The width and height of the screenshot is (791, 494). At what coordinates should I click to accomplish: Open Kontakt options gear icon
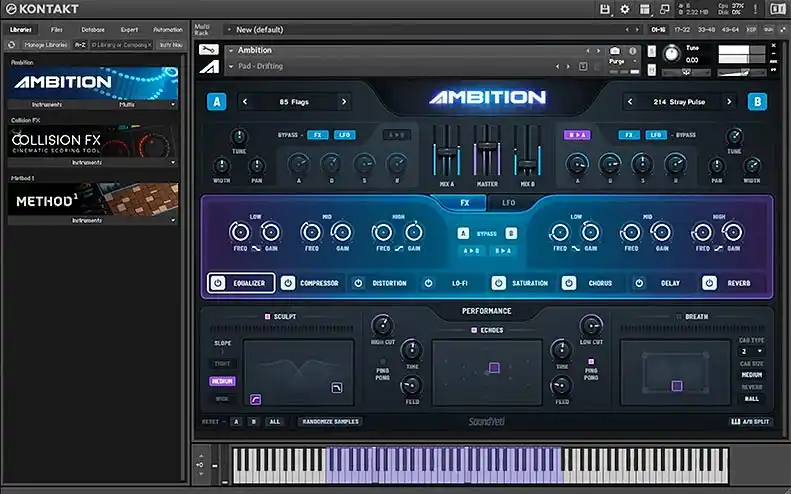(x=625, y=9)
